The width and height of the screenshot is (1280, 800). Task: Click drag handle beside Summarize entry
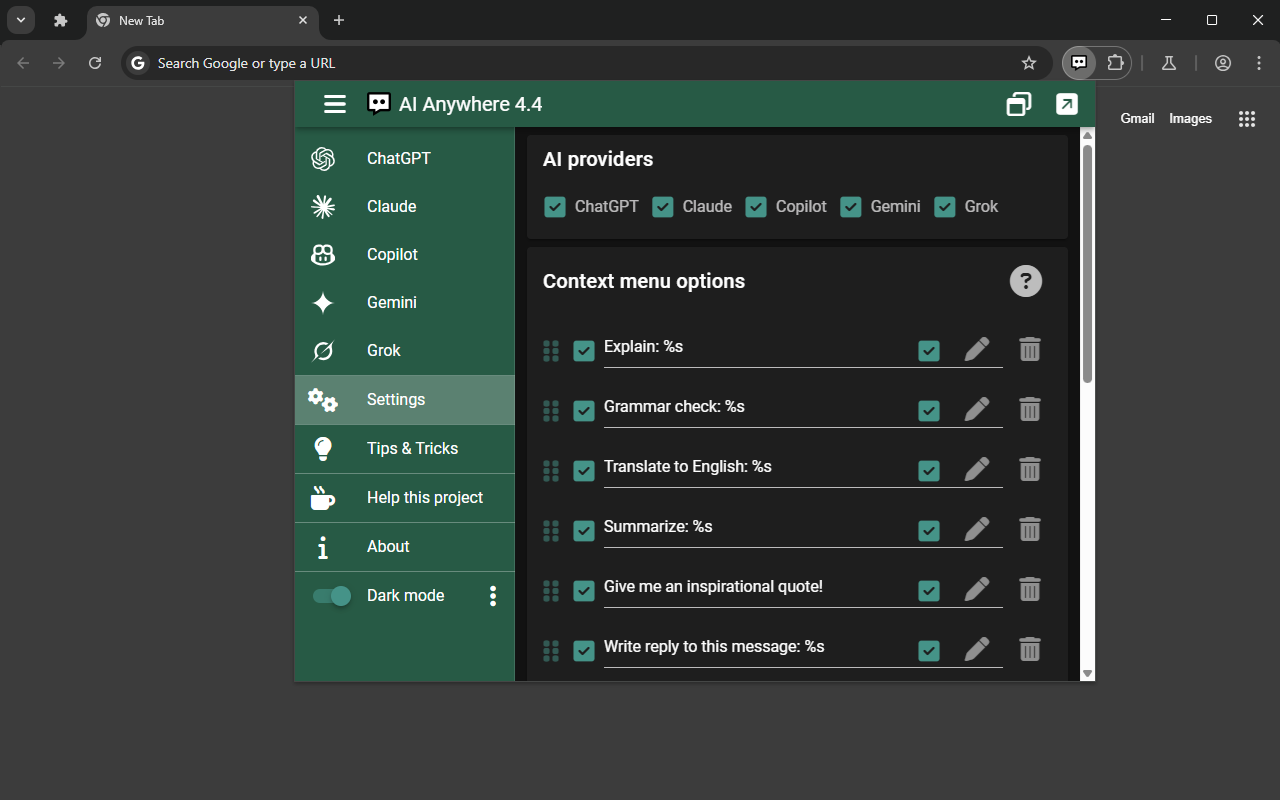550,530
